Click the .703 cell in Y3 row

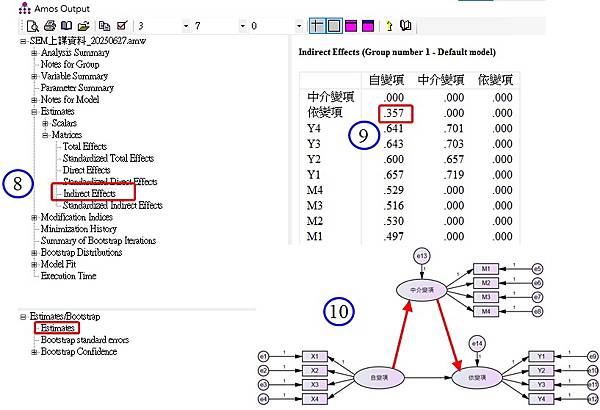pyautogui.click(x=454, y=144)
